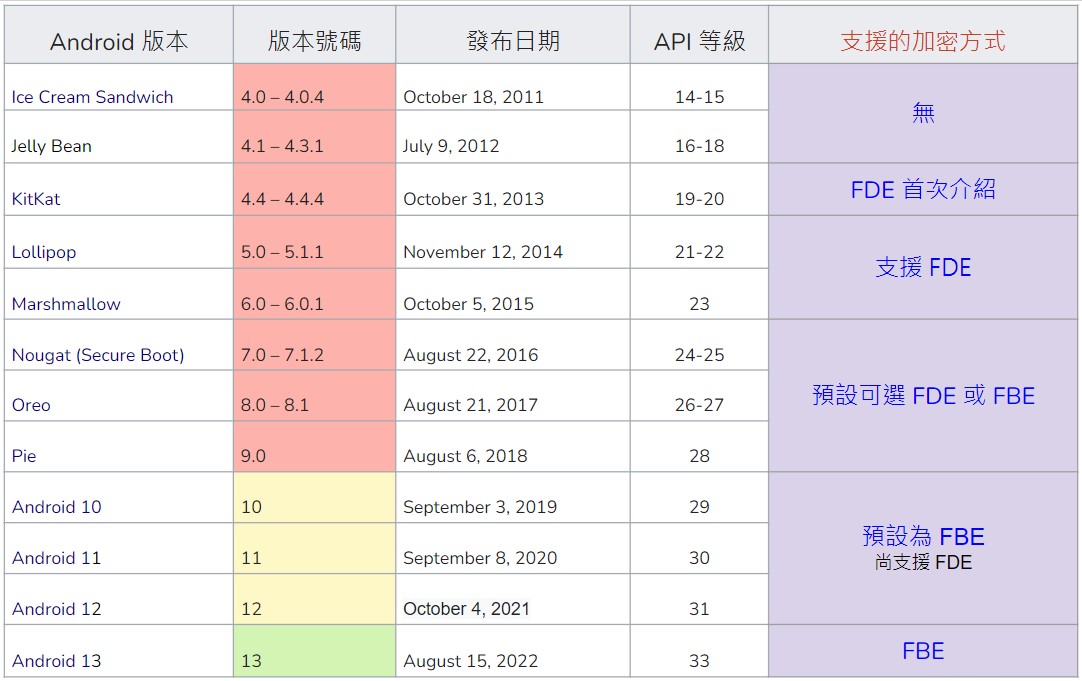Screen dimensions: 1082x681
Task: Click API level '31'
Action: tap(700, 609)
